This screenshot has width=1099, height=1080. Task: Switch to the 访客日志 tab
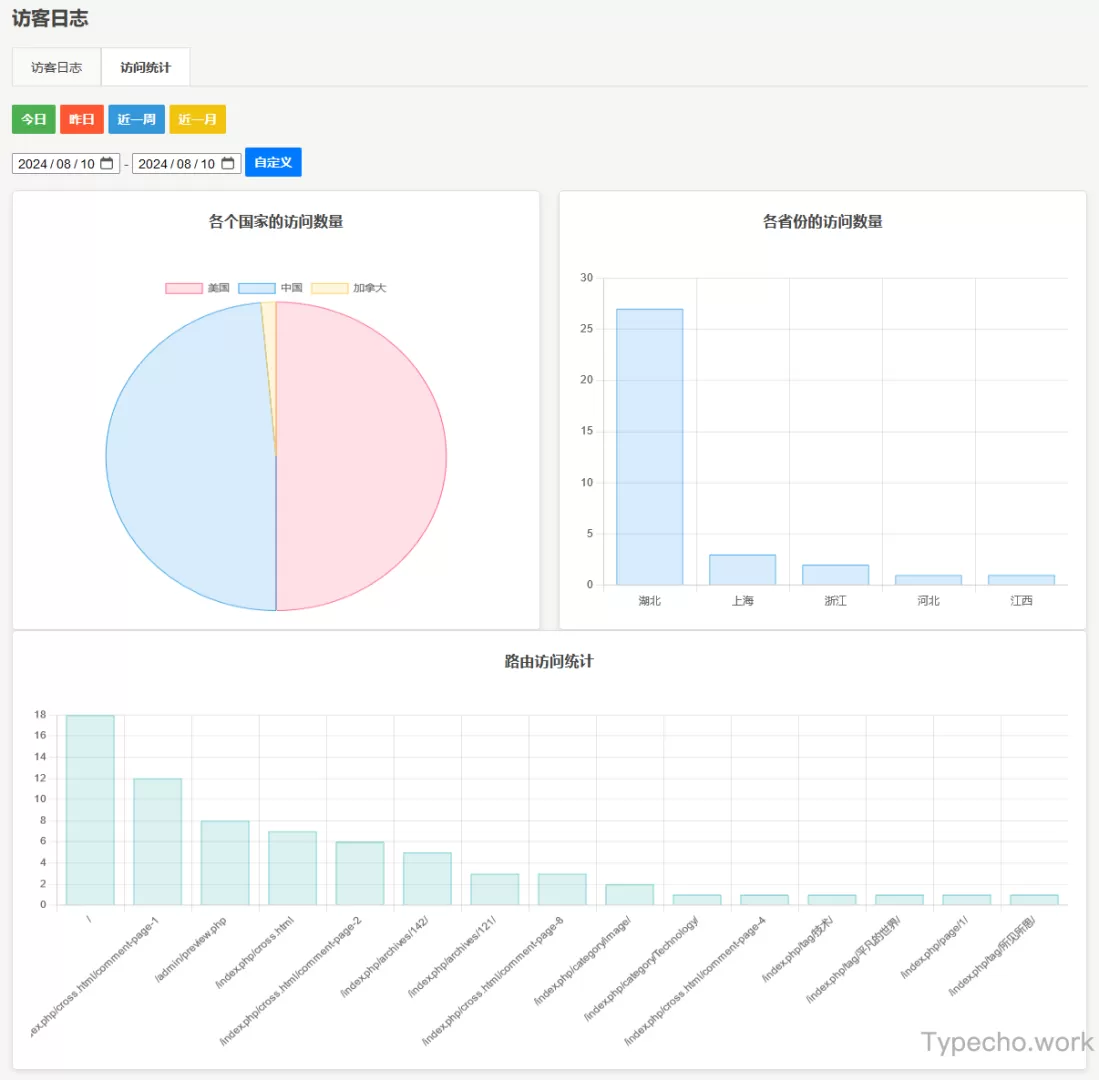[57, 68]
